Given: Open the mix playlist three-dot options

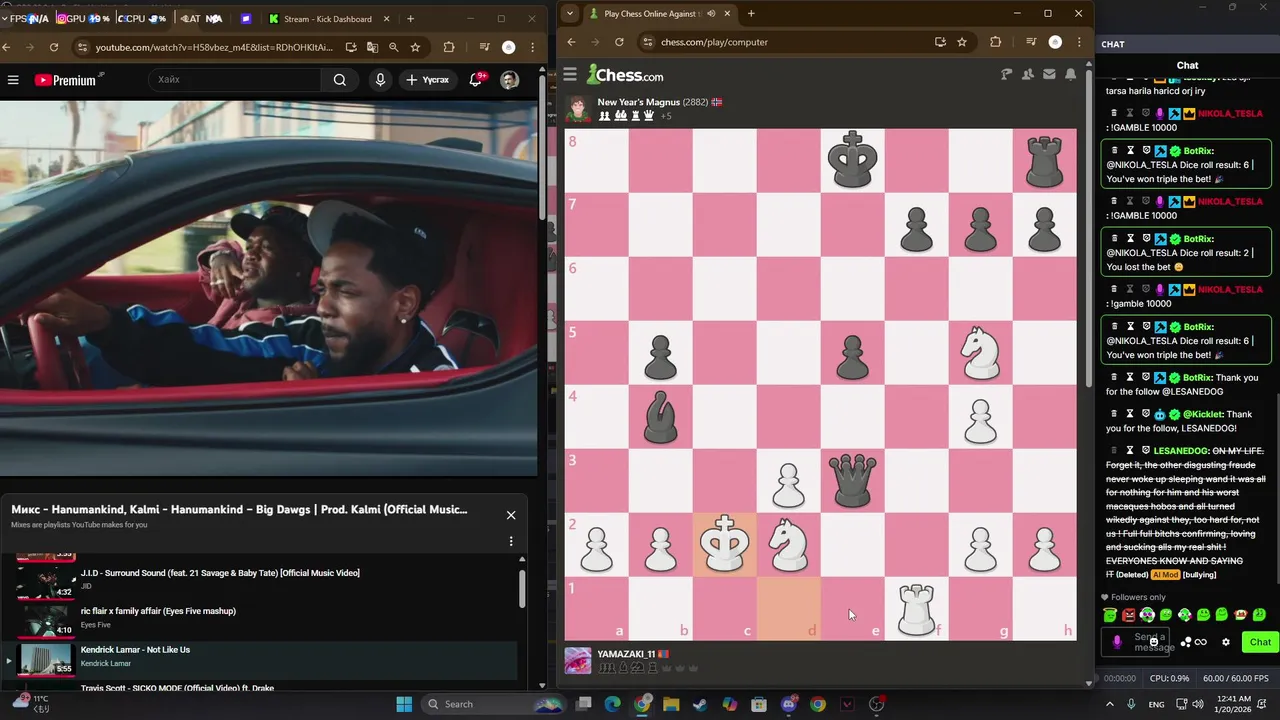Looking at the screenshot, I should pos(511,541).
